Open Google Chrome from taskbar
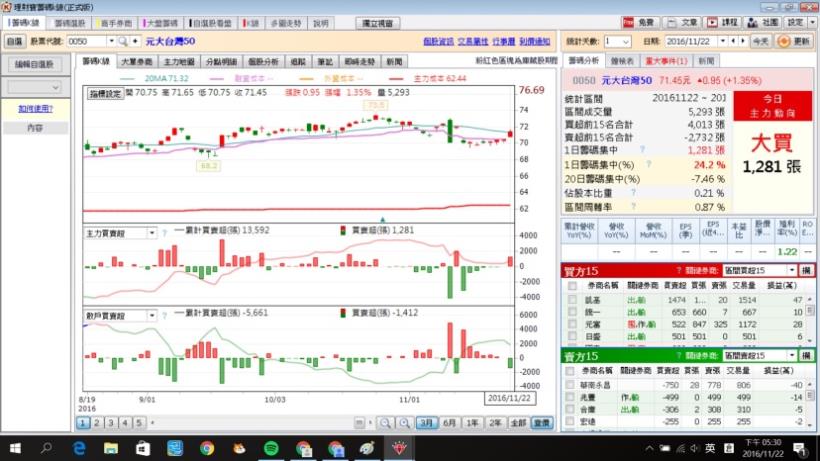Image resolution: width=820 pixels, height=461 pixels. 207,448
